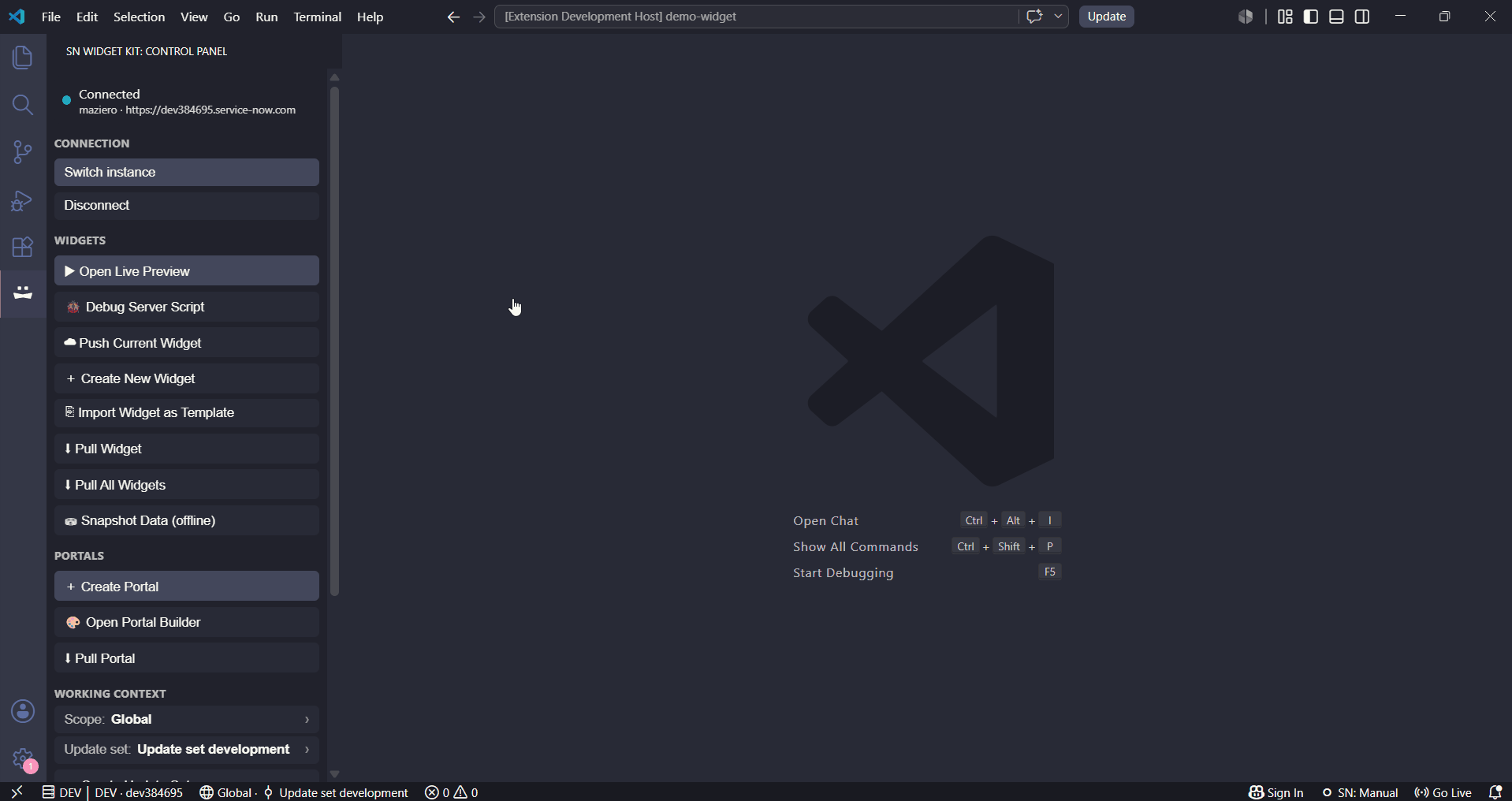This screenshot has width=1512, height=801.
Task: Open the Source Control view icon
Action: (x=23, y=152)
